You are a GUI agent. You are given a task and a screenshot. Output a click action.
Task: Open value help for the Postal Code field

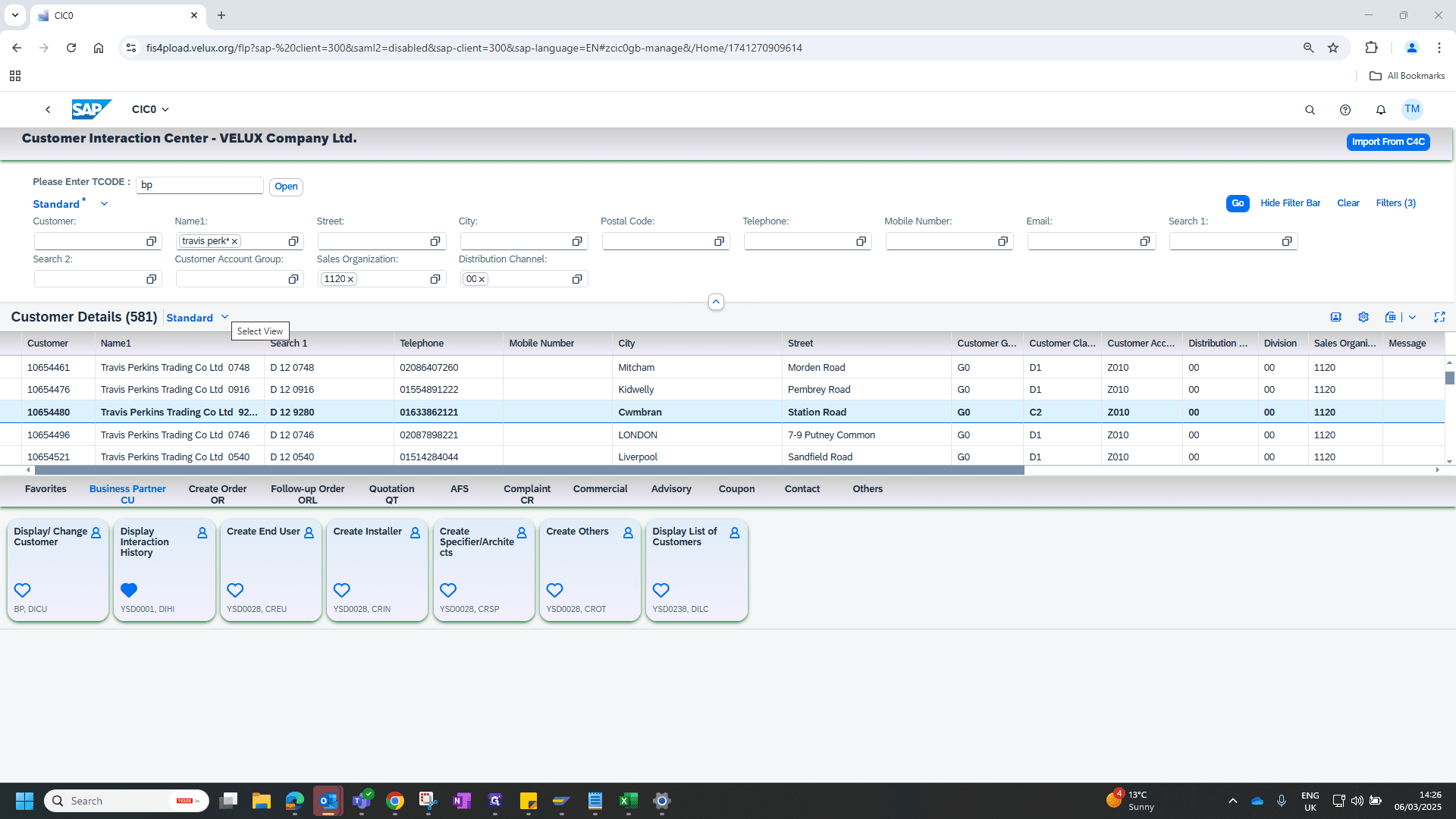(719, 241)
